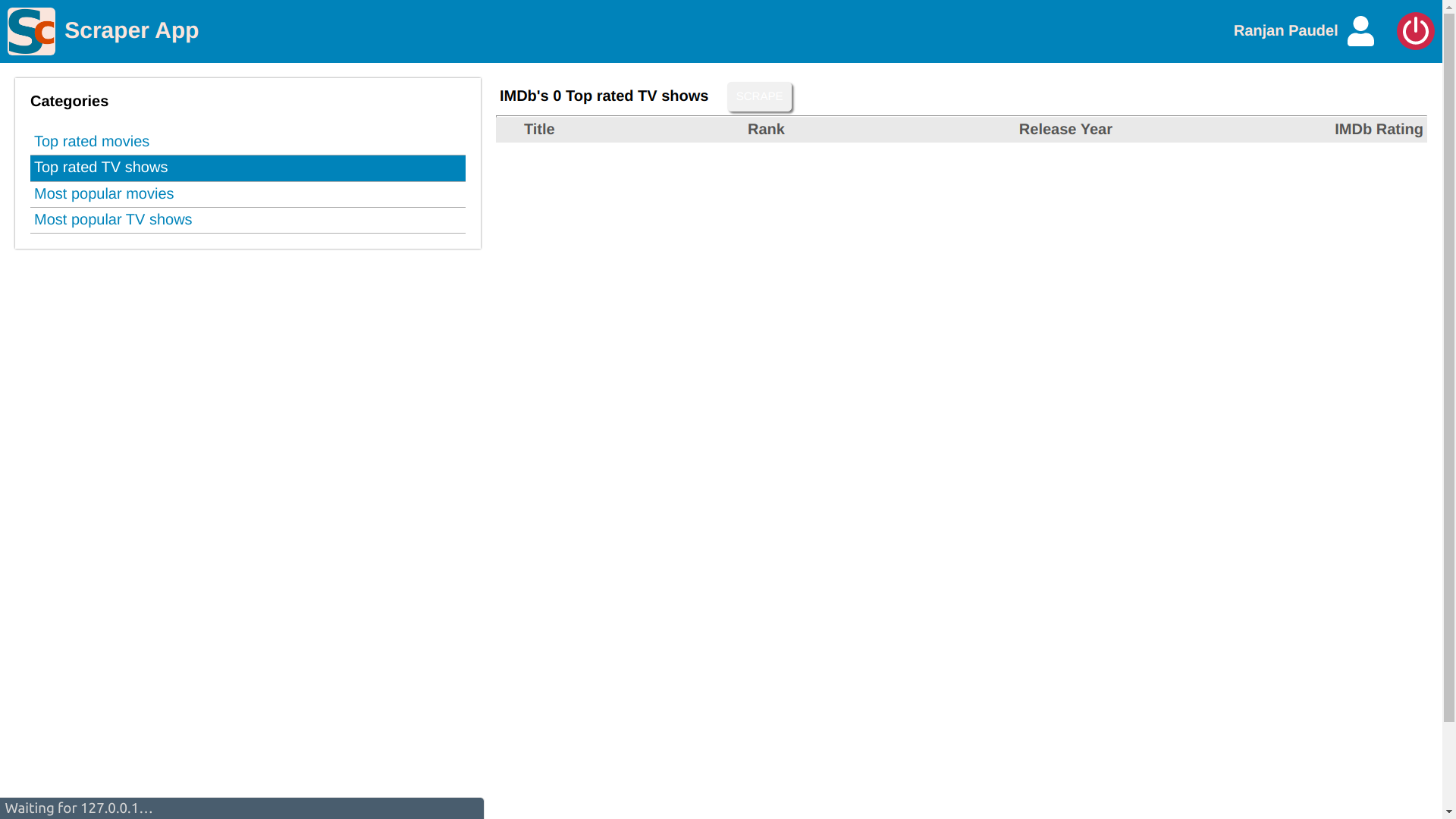Screen dimensions: 1456x819
Task: Open Top rated movies category
Action: coord(92,142)
